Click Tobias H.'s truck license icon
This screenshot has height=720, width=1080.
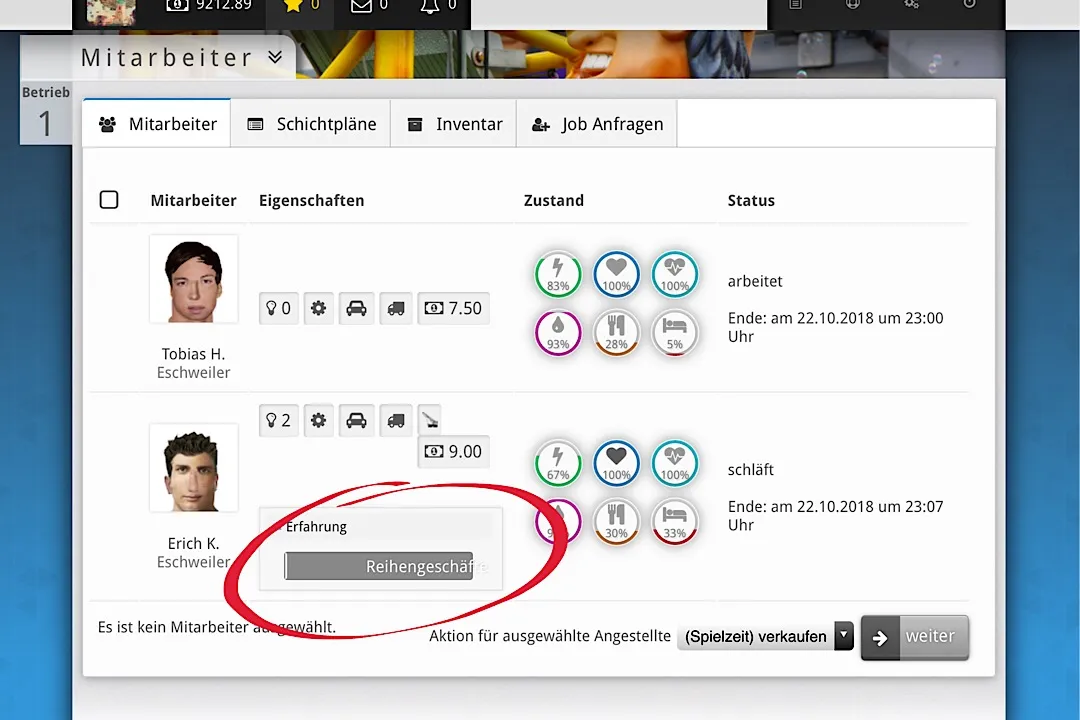396,308
